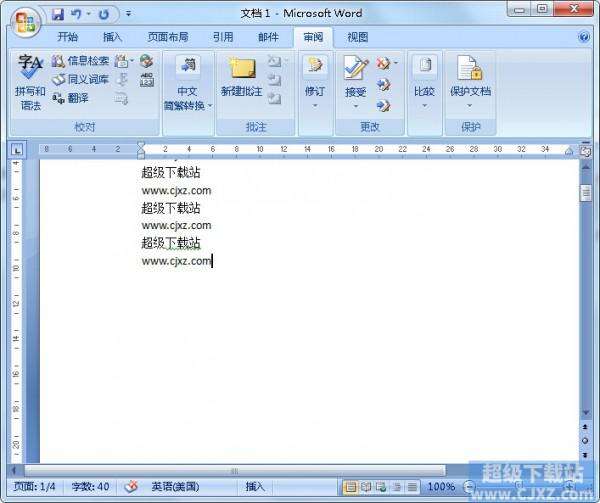This screenshot has height=503, width=600.
Task: Switch to print layout view
Action: [350, 487]
